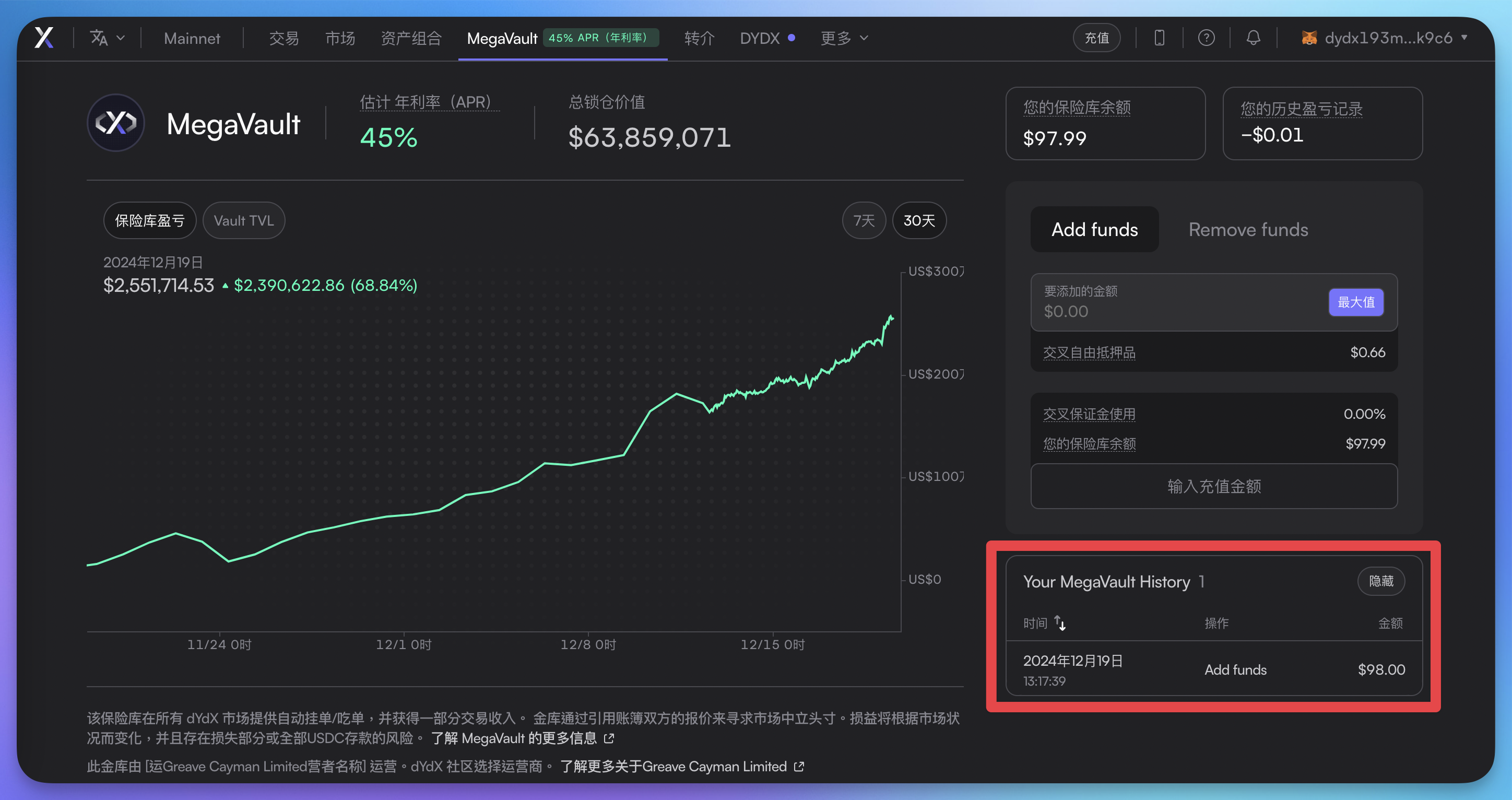This screenshot has height=800, width=1512.
Task: Switch to the Remove funds tab
Action: click(x=1248, y=229)
